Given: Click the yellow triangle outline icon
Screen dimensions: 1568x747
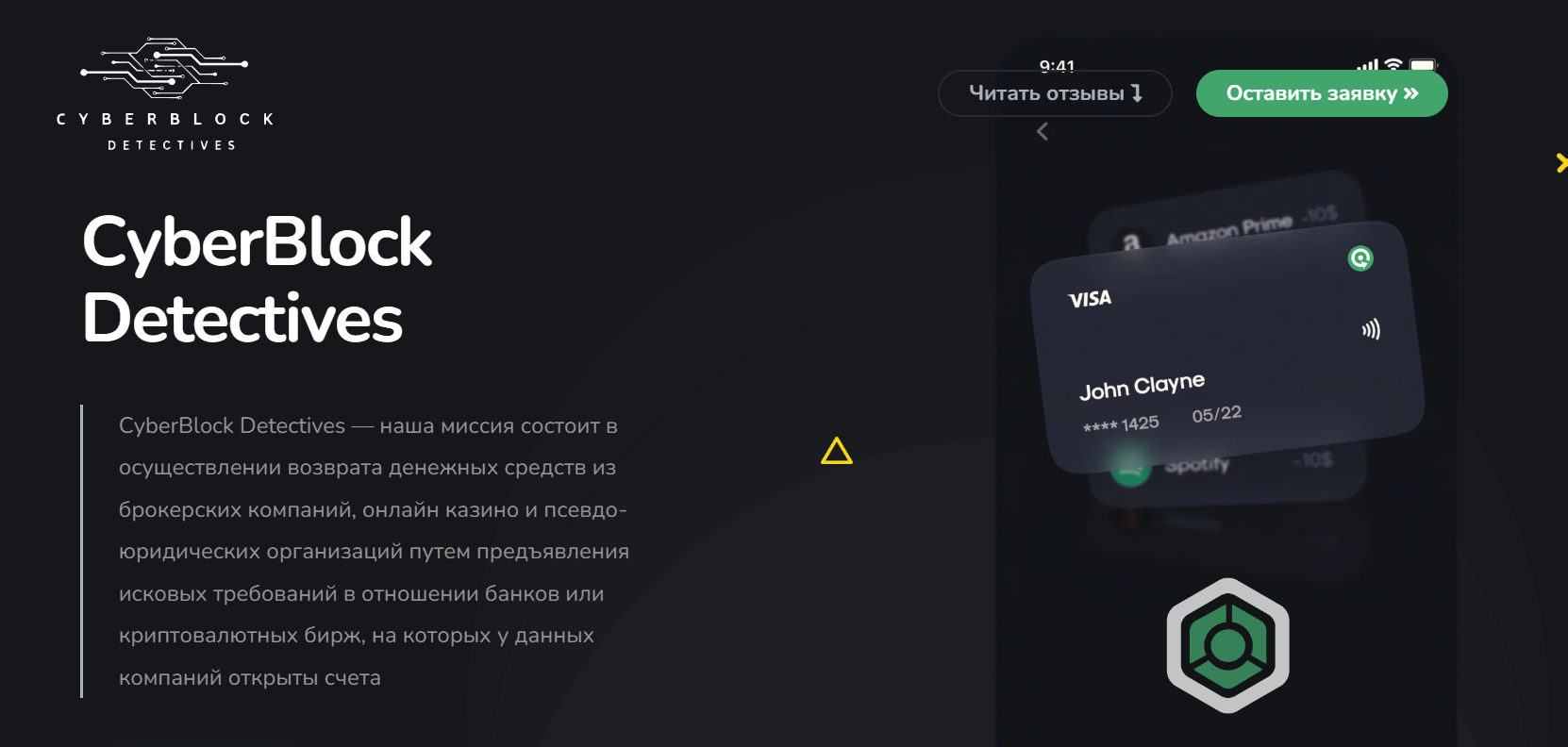Looking at the screenshot, I should 837,451.
